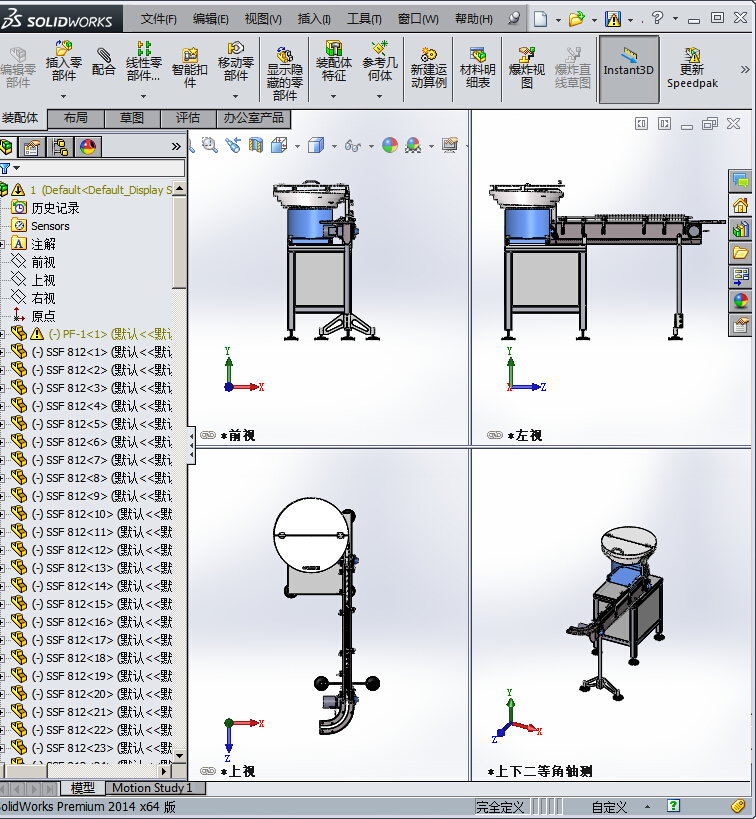The width and height of the screenshot is (756, 819).
Task: Switch to the 草图 tab
Action: click(132, 118)
